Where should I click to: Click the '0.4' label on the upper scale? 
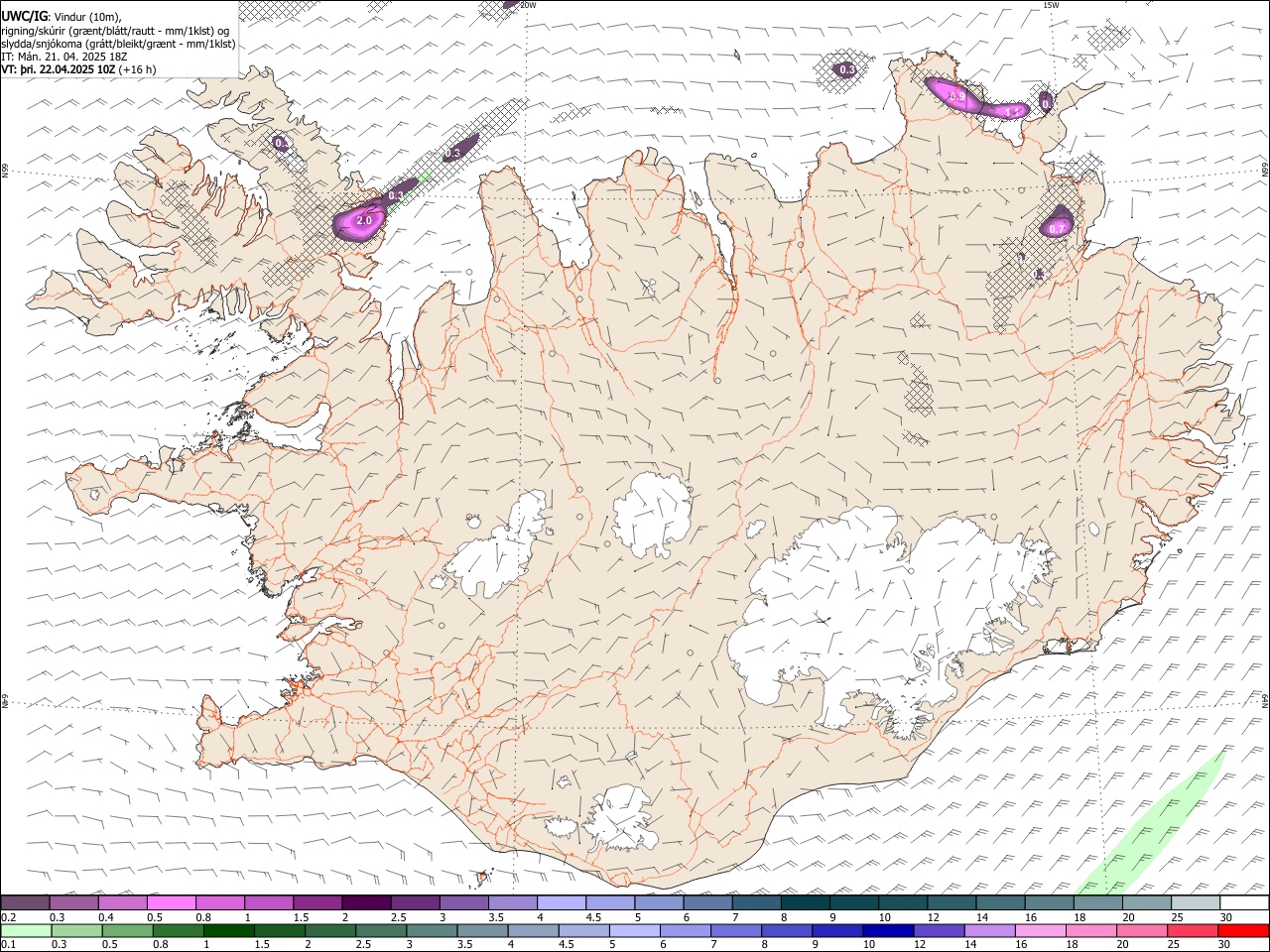point(107,917)
